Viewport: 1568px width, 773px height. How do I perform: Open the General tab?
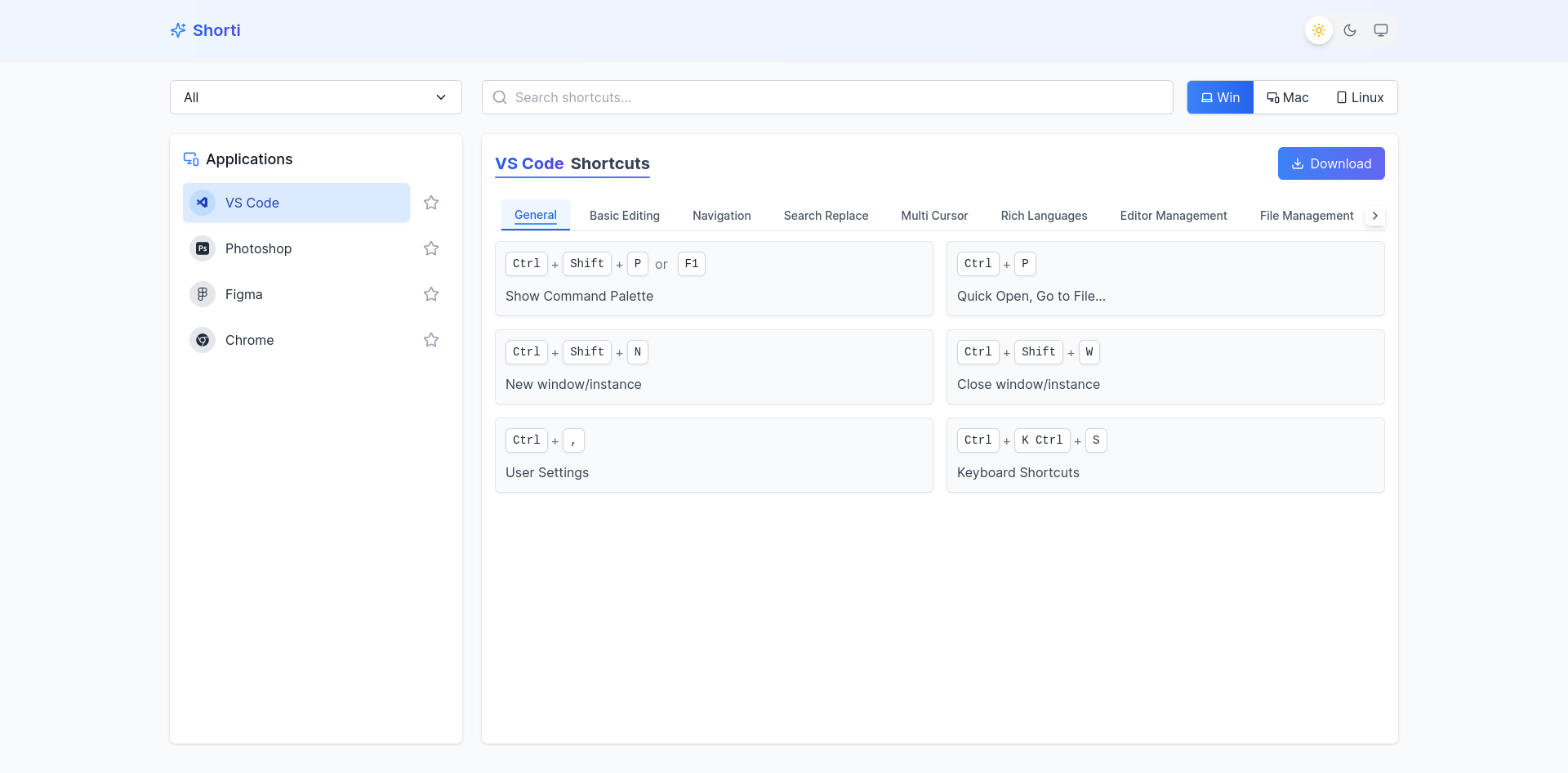(x=536, y=216)
